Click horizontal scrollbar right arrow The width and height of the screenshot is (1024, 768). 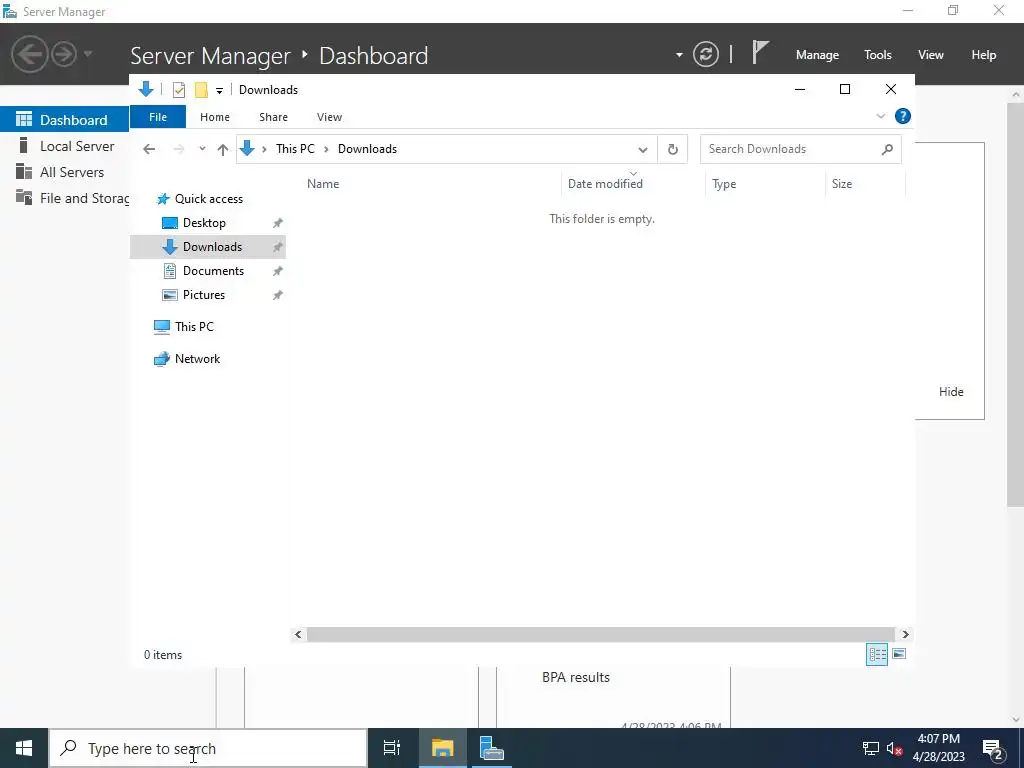905,634
